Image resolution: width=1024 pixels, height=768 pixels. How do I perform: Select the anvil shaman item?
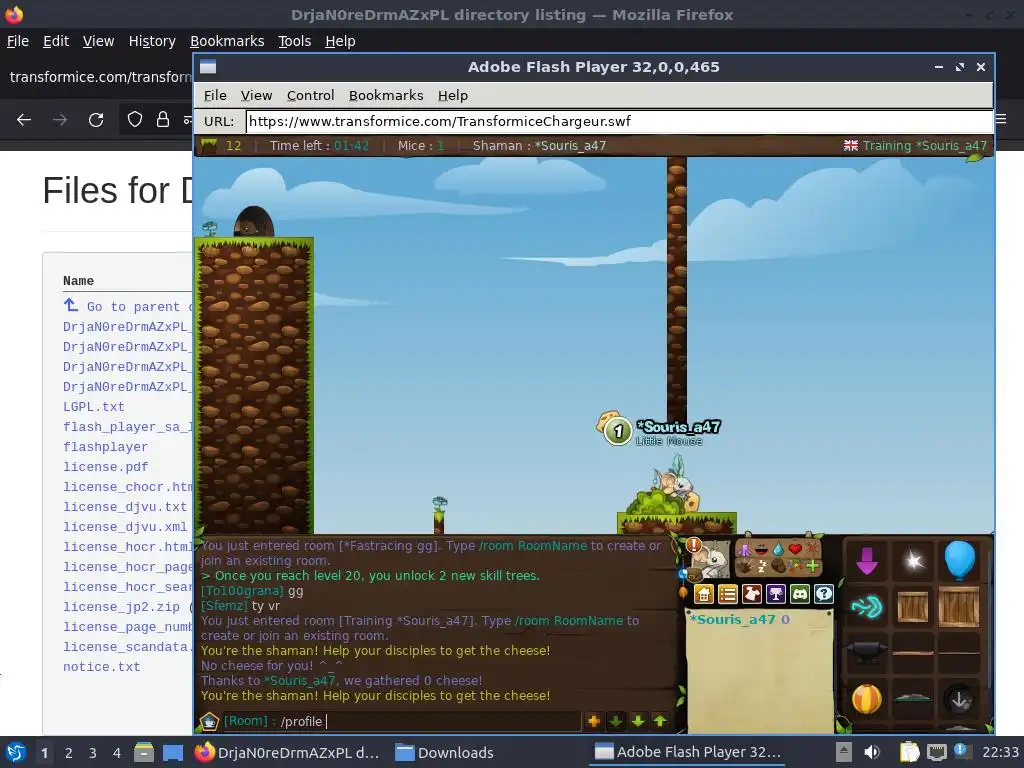click(x=867, y=652)
